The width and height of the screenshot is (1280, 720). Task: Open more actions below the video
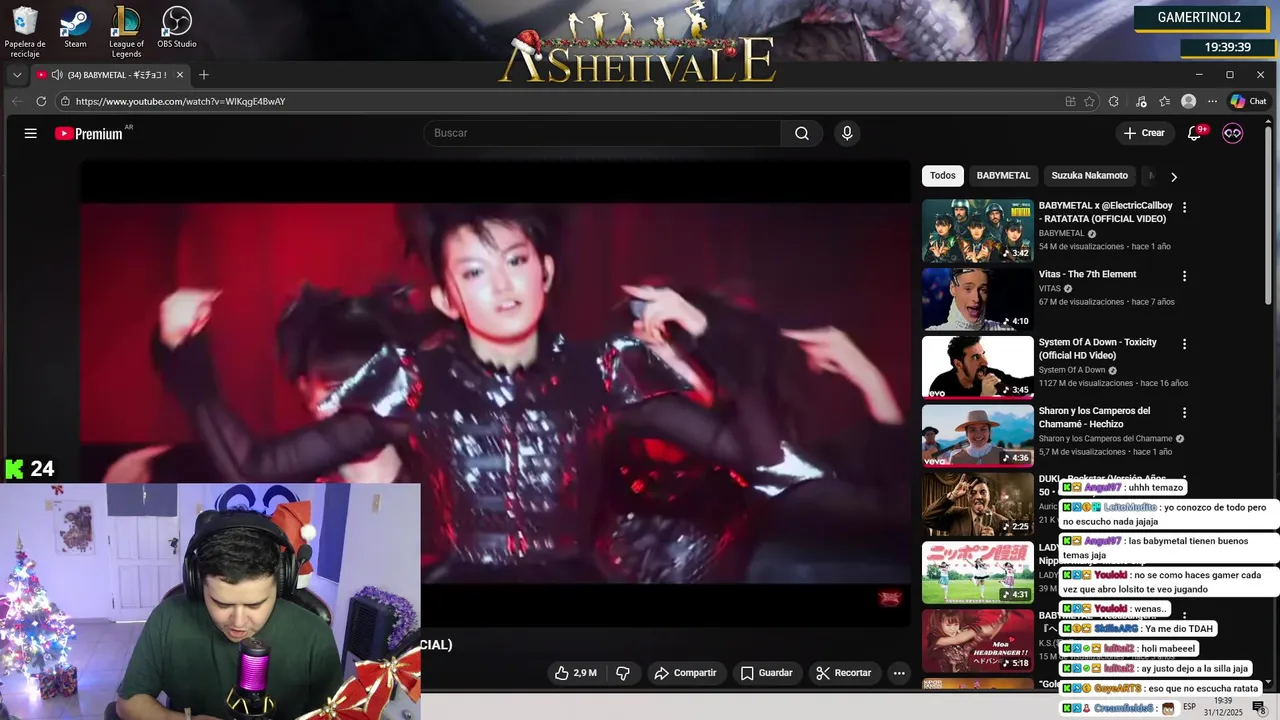(x=899, y=673)
